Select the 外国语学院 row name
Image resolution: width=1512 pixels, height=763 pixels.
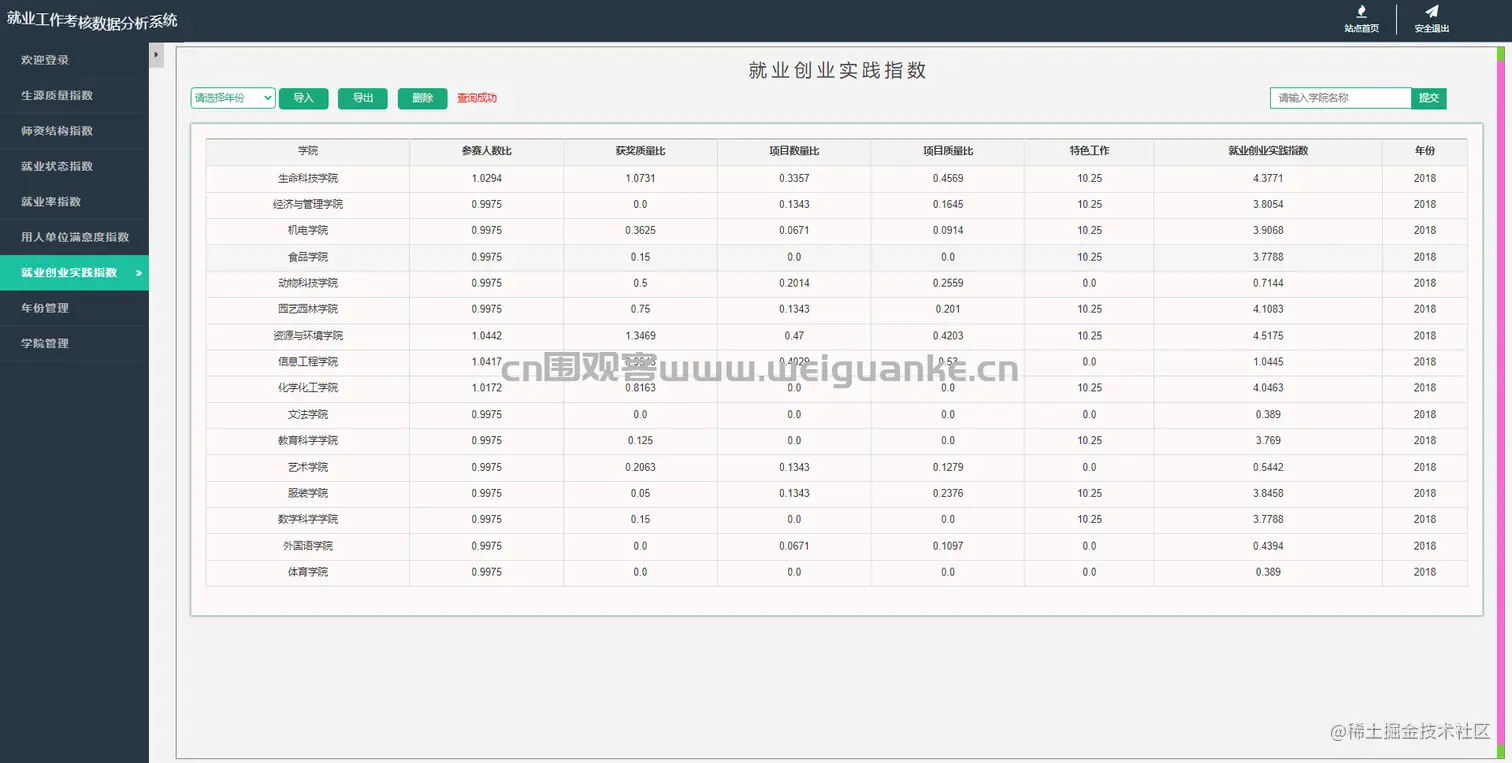(308, 546)
